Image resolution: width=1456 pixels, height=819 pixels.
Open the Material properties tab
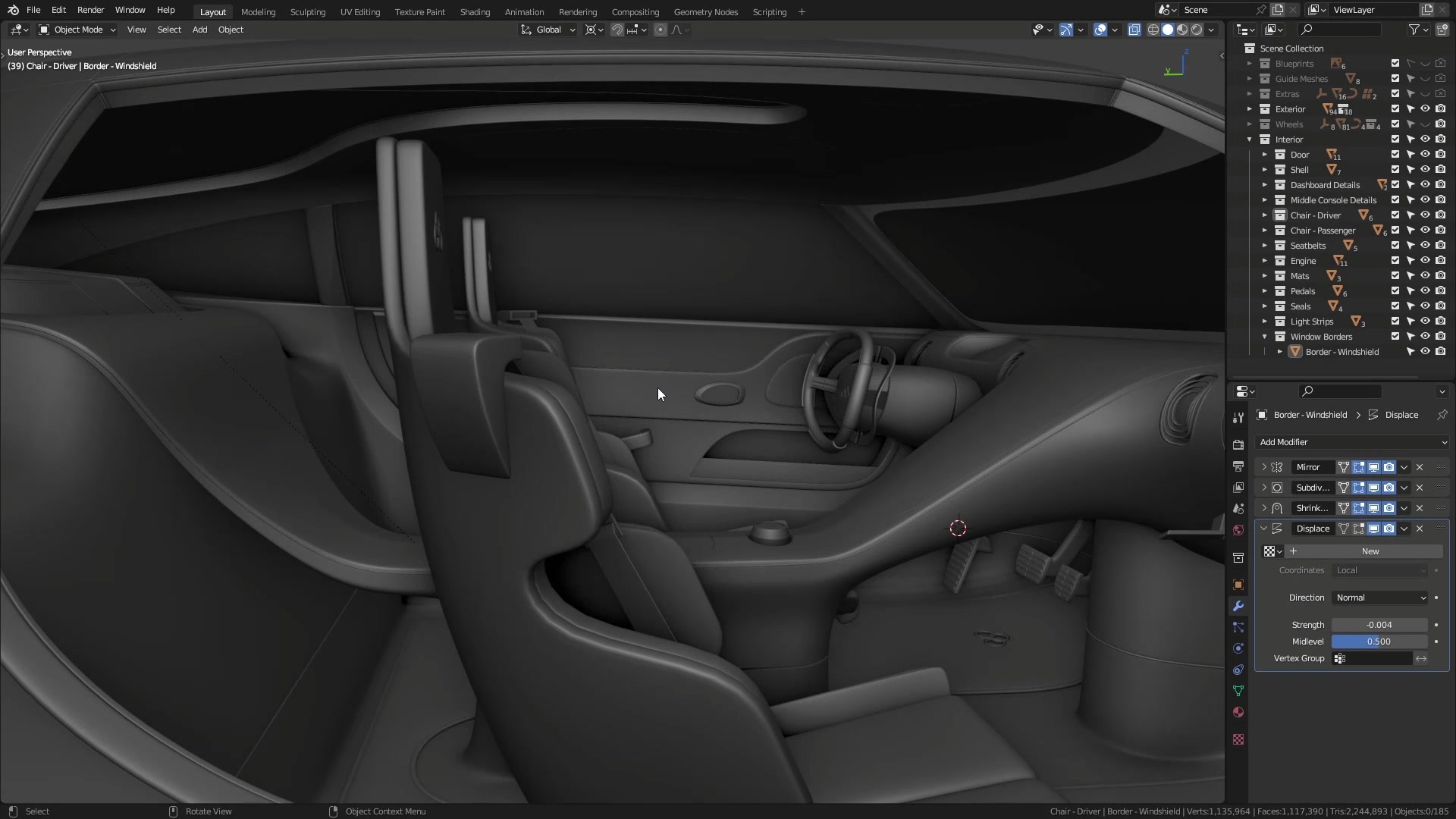pyautogui.click(x=1238, y=712)
